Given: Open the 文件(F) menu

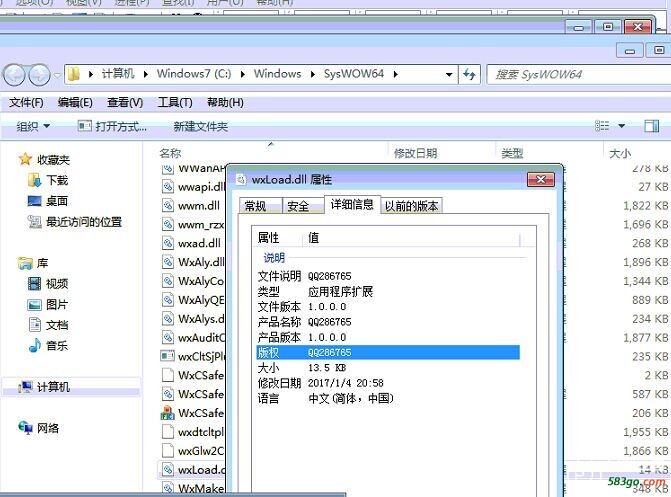Looking at the screenshot, I should coord(26,103).
